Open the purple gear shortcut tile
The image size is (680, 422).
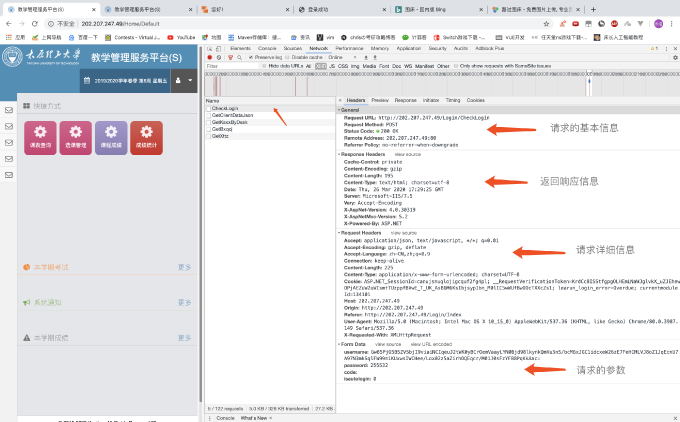point(111,138)
